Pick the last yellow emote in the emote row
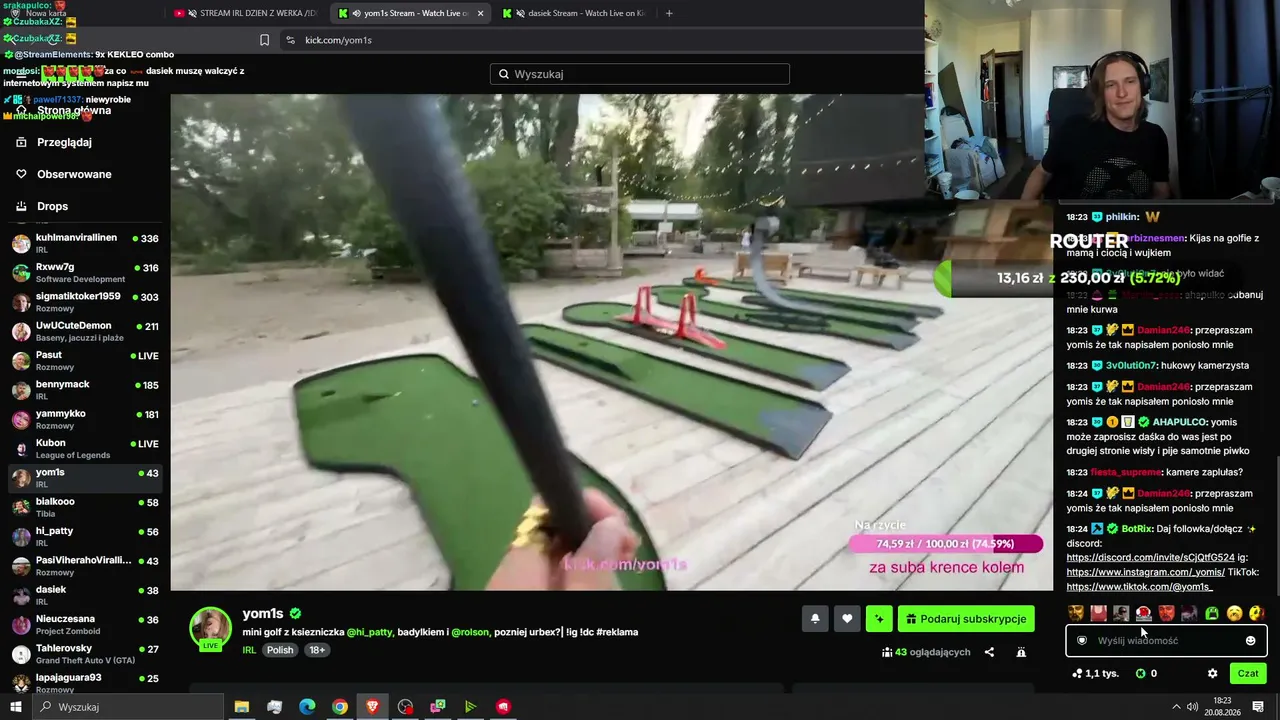 1257,613
